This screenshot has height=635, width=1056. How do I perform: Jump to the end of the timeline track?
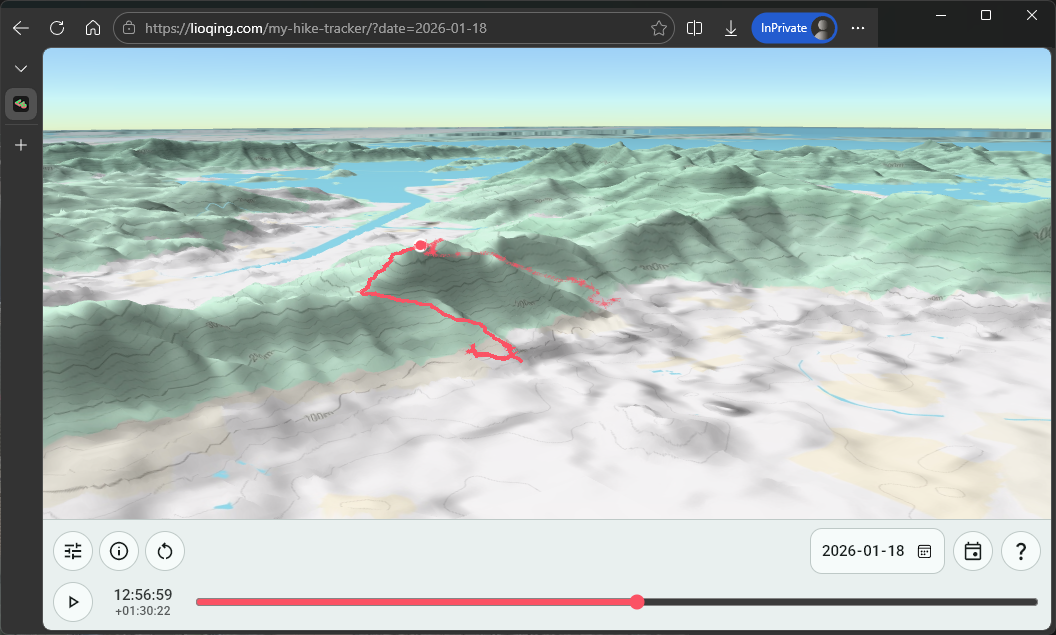(1034, 602)
